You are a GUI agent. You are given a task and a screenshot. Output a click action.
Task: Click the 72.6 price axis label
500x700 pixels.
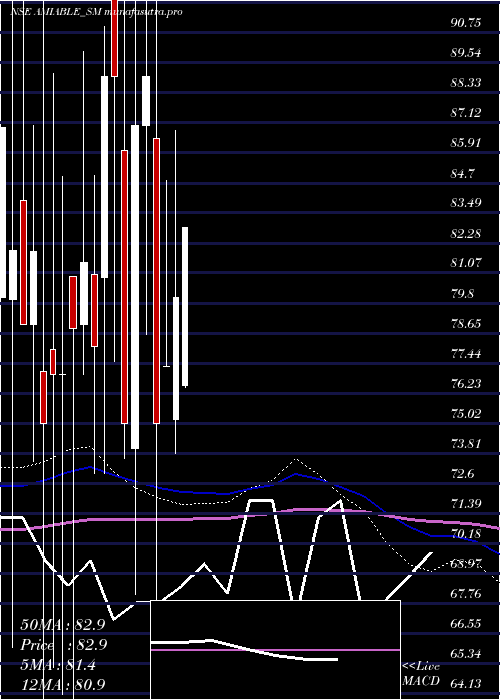[x=463, y=474]
